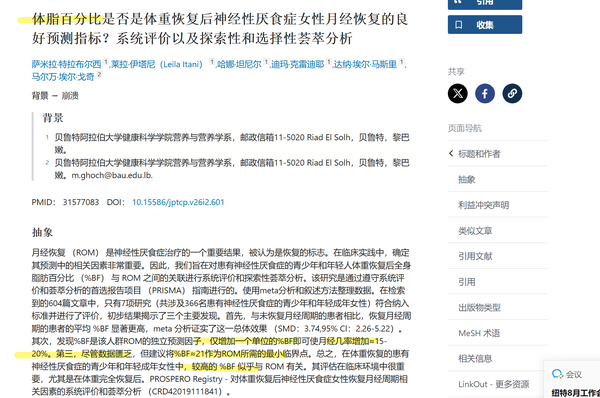This screenshot has width=600, height=398.
Task: Open LinkOut - 更多资源 section
Action: coord(494,384)
